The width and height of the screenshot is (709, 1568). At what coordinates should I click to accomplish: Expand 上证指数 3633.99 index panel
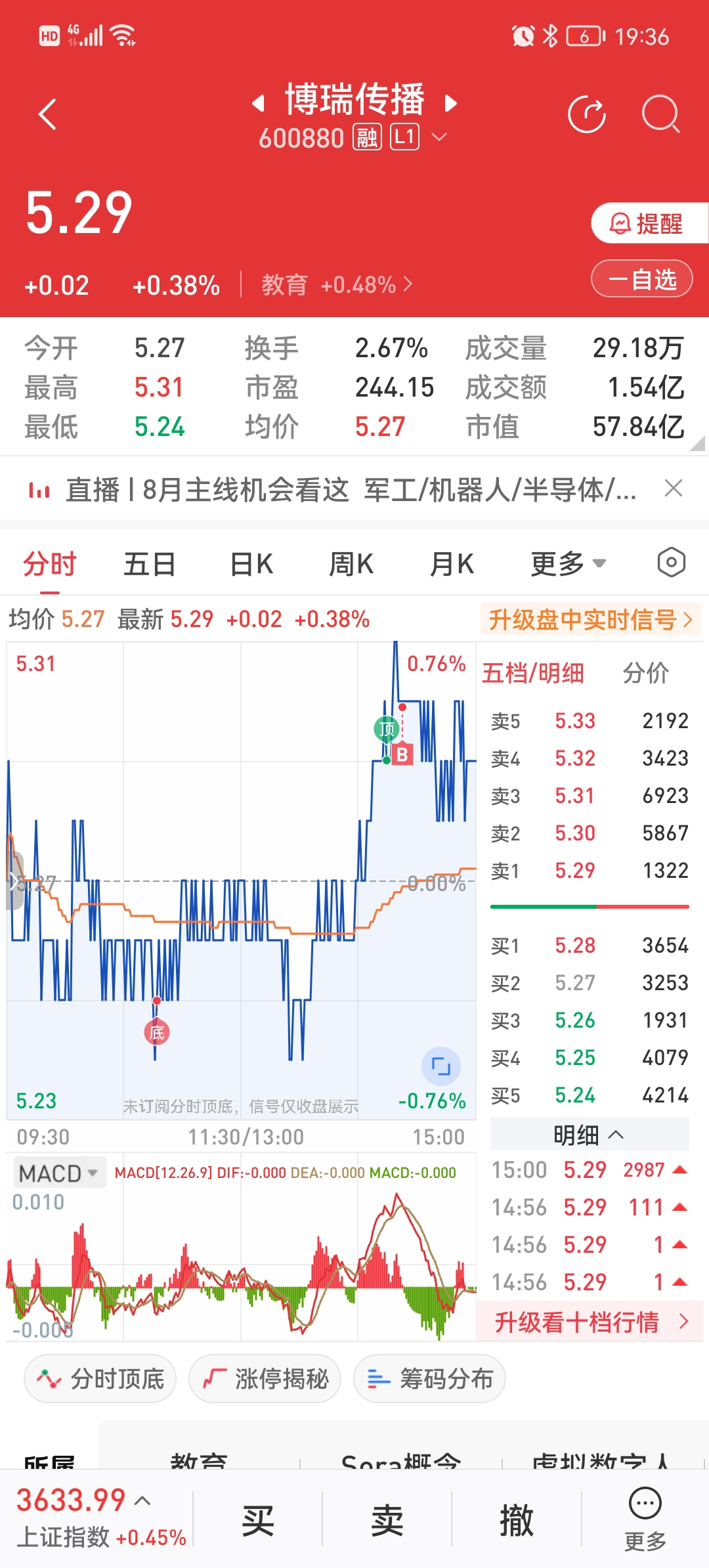pos(102,1518)
